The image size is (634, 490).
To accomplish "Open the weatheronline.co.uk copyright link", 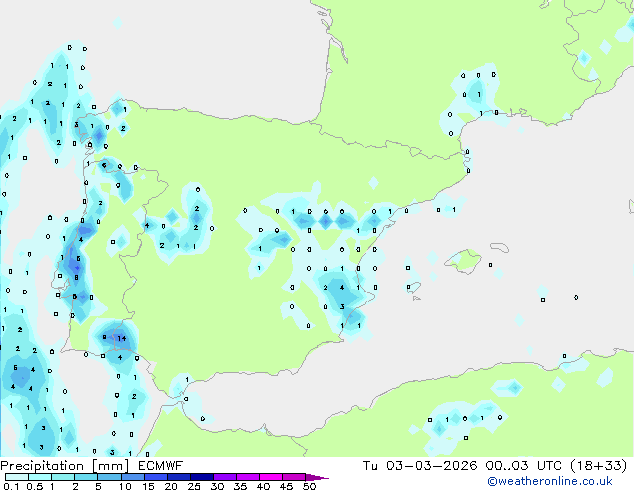I will click(x=550, y=481).
